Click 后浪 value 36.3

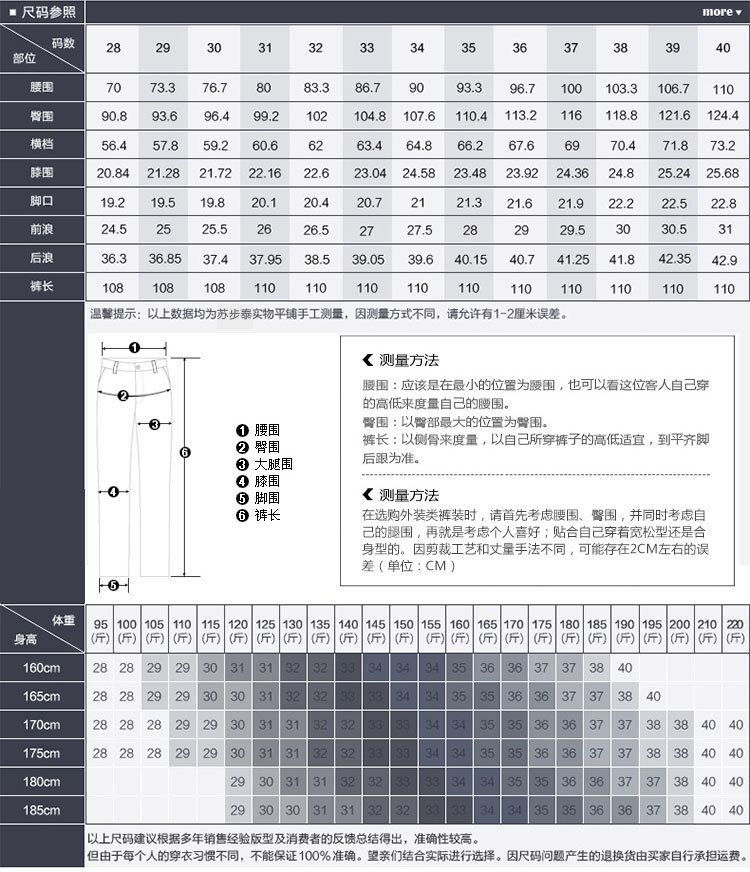(114, 259)
